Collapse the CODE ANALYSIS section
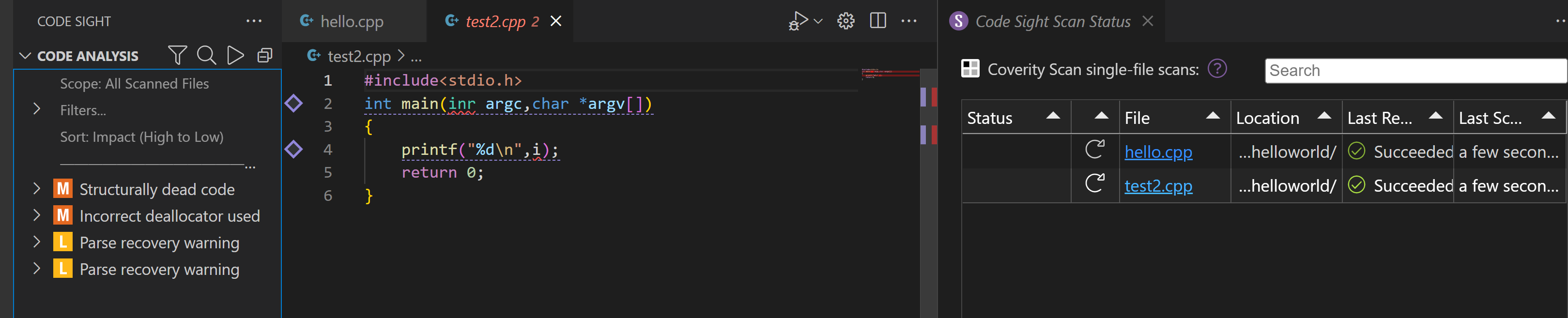This screenshot has width=1568, height=318. [x=25, y=56]
